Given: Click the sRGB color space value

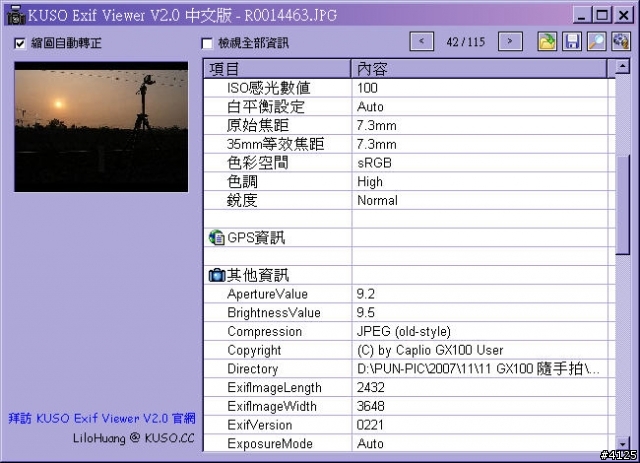Looking at the screenshot, I should 374,163.
